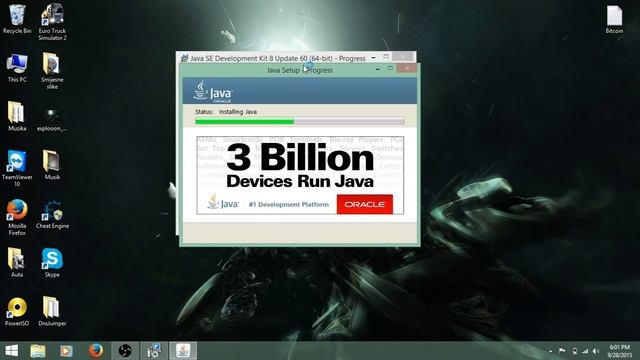Image resolution: width=640 pixels, height=360 pixels.
Task: Launch the TeamViewer 10 shortcut
Action: pos(17,168)
